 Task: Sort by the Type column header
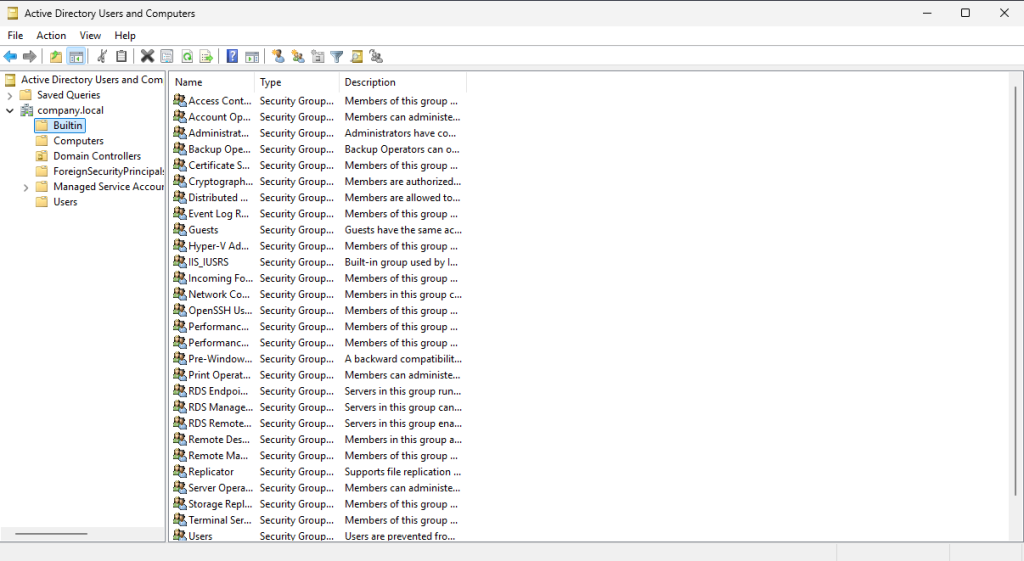[297, 82]
